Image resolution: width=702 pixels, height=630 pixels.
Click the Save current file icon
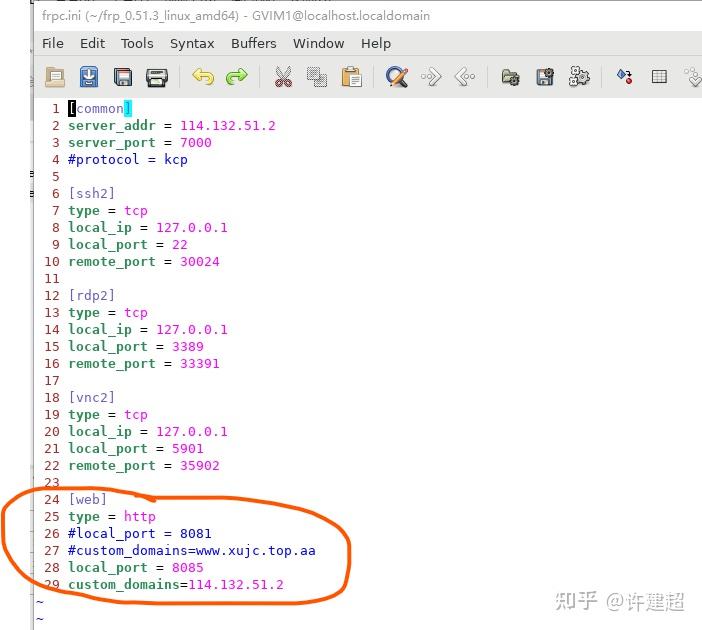[89, 77]
